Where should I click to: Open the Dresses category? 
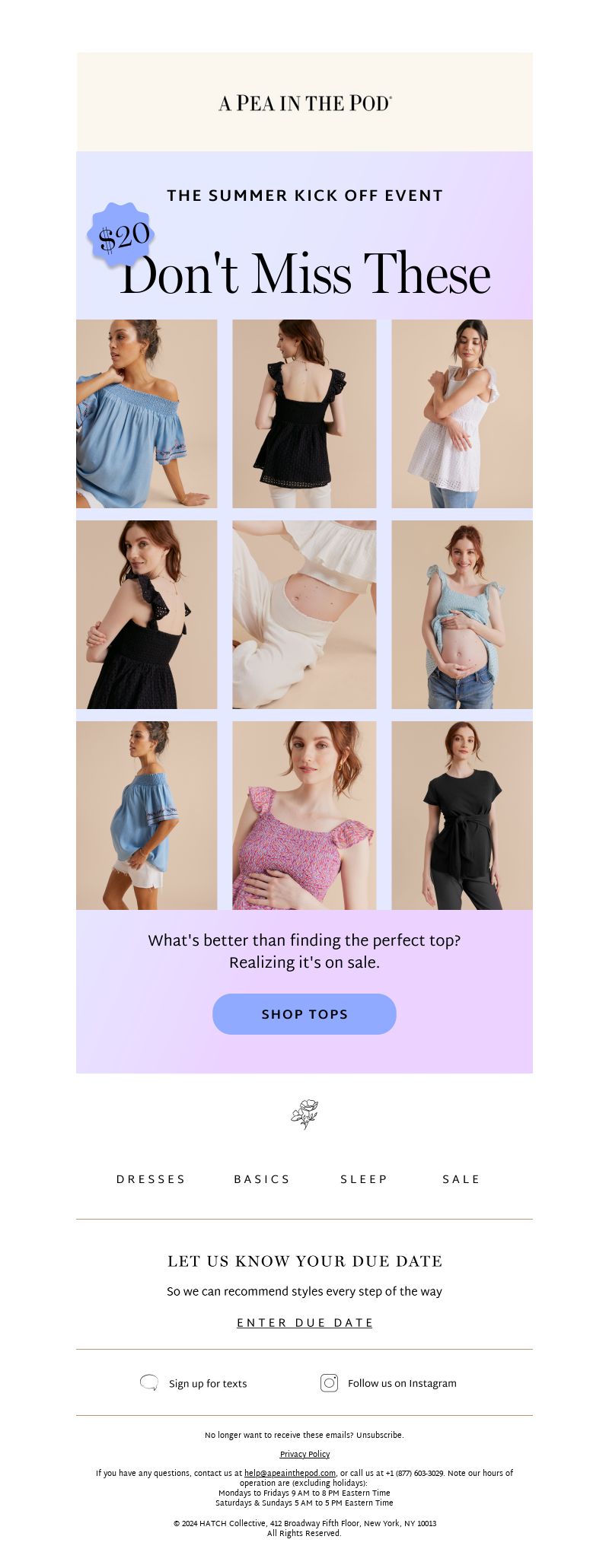151,1179
